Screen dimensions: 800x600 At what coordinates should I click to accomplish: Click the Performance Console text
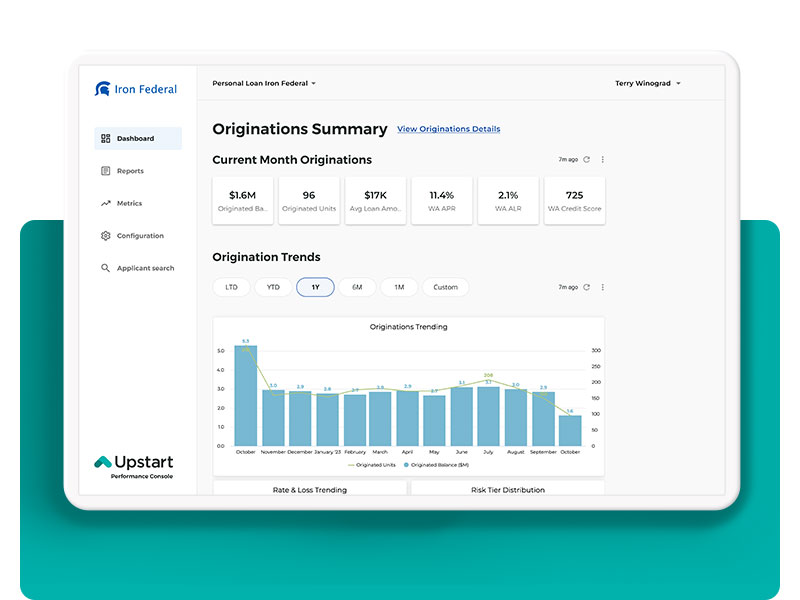[x=142, y=477]
